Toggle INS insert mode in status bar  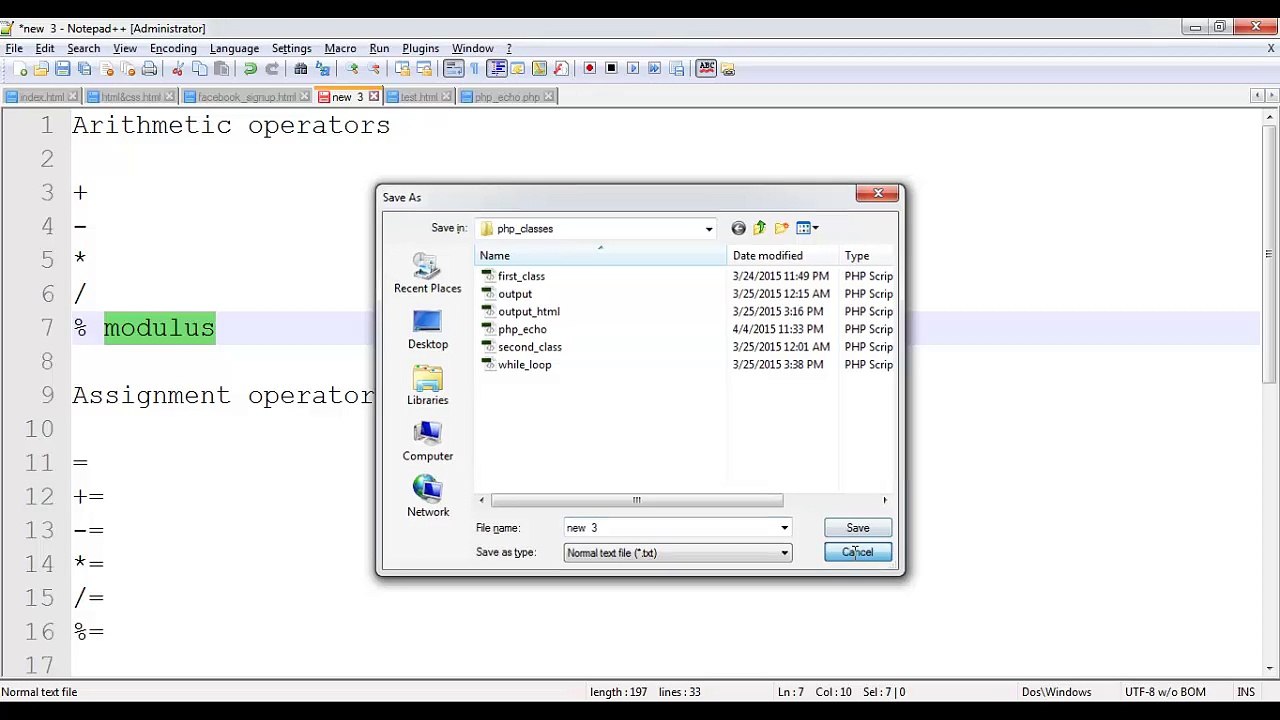(1246, 692)
